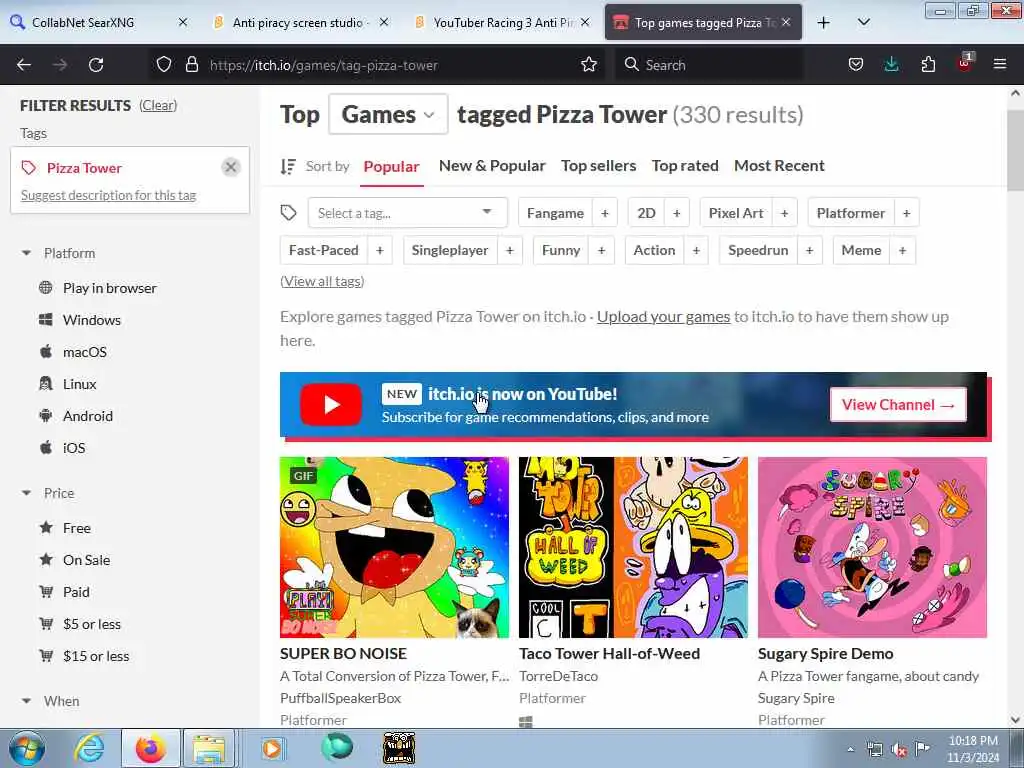Open the extensions puzzle icon
Viewport: 1024px width, 768px height.
pyautogui.click(x=928, y=65)
